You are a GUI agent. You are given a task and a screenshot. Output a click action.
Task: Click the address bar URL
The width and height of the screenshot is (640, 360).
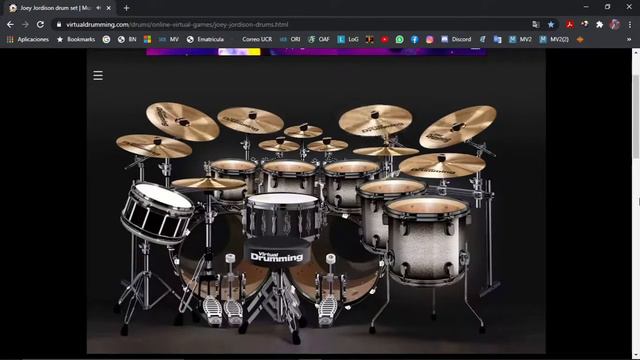177,24
